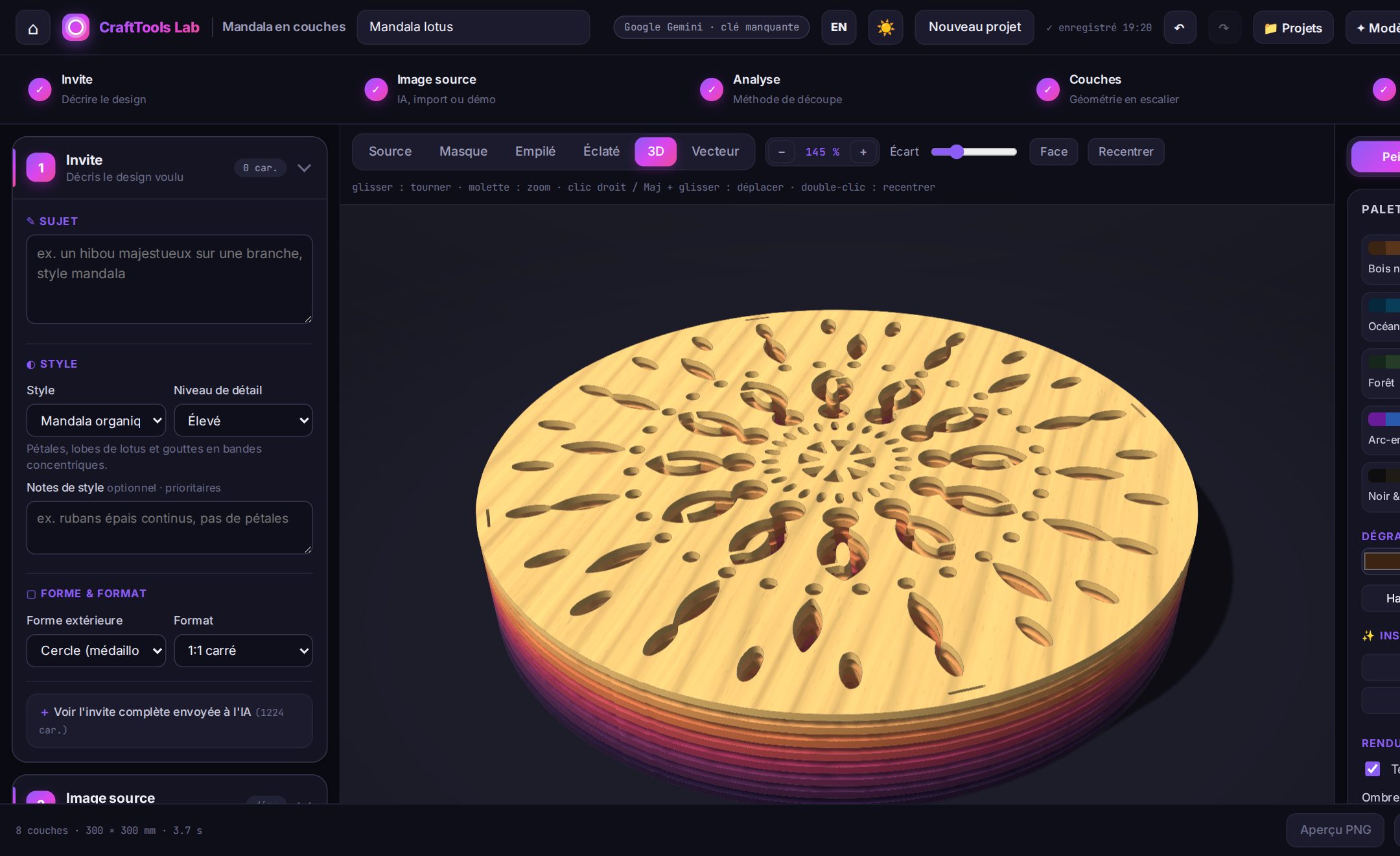This screenshot has width=1400, height=856.
Task: Open Niveau de détail dropdown Élevé
Action: (x=243, y=421)
